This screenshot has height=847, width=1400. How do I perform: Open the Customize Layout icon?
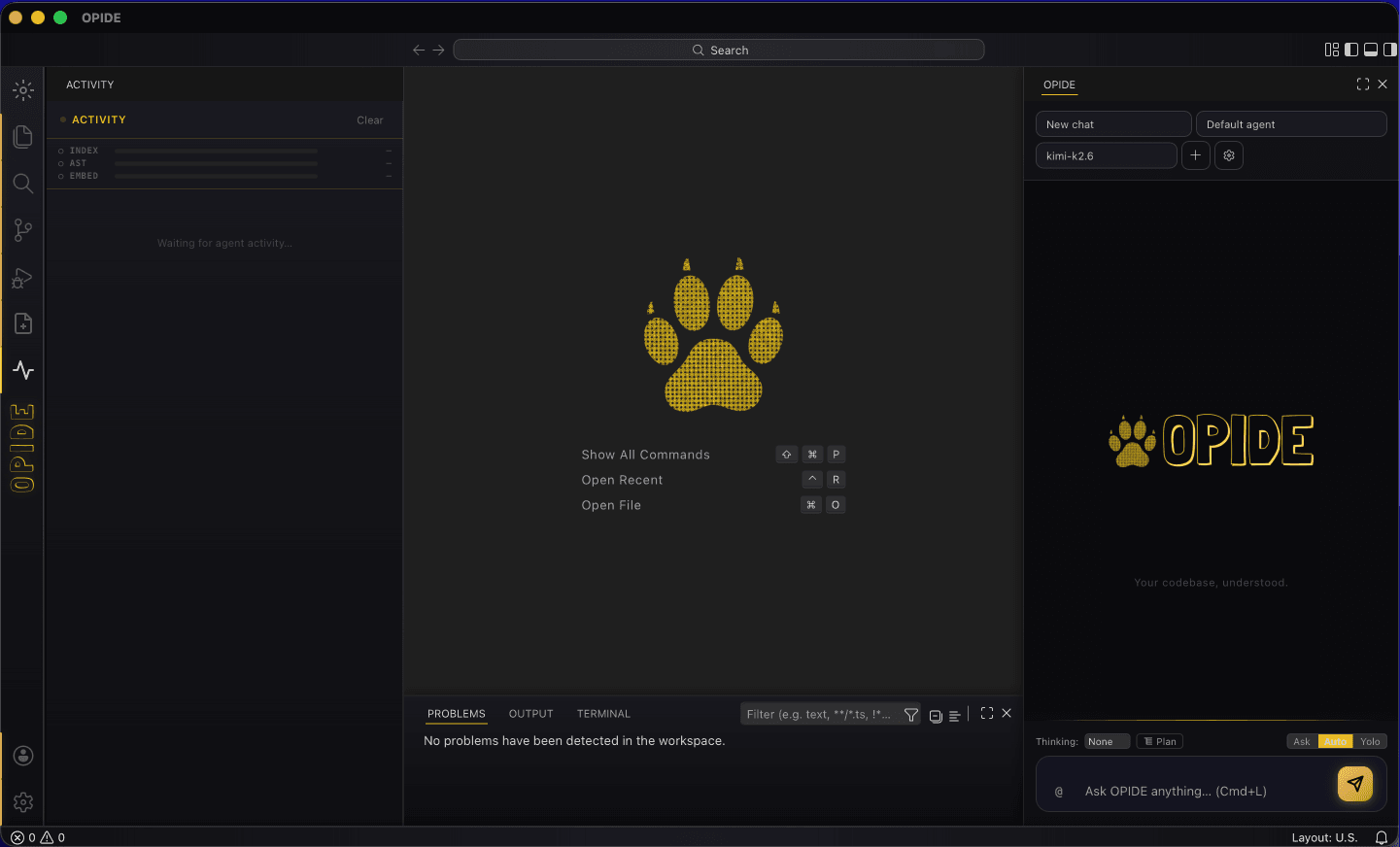coord(1332,50)
